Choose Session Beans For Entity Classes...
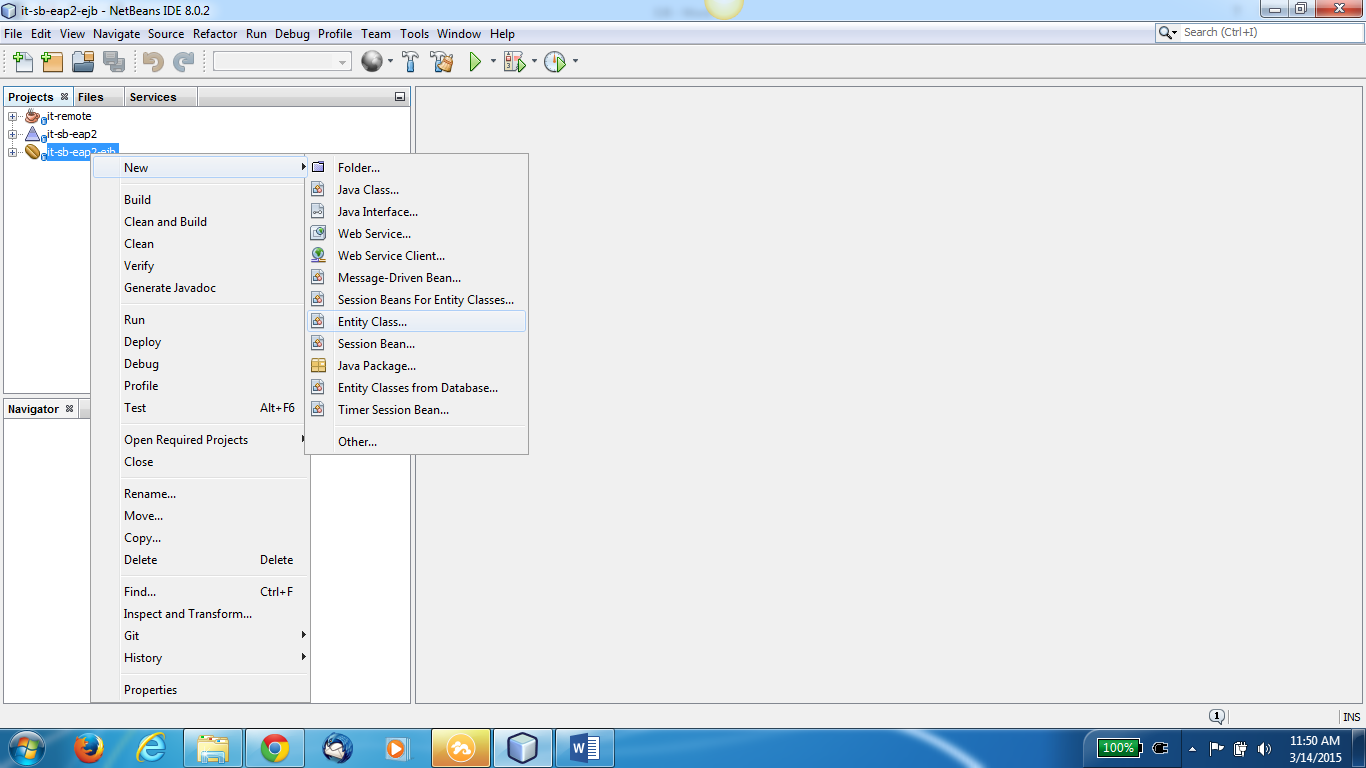This screenshot has width=1366, height=768. (x=416, y=300)
